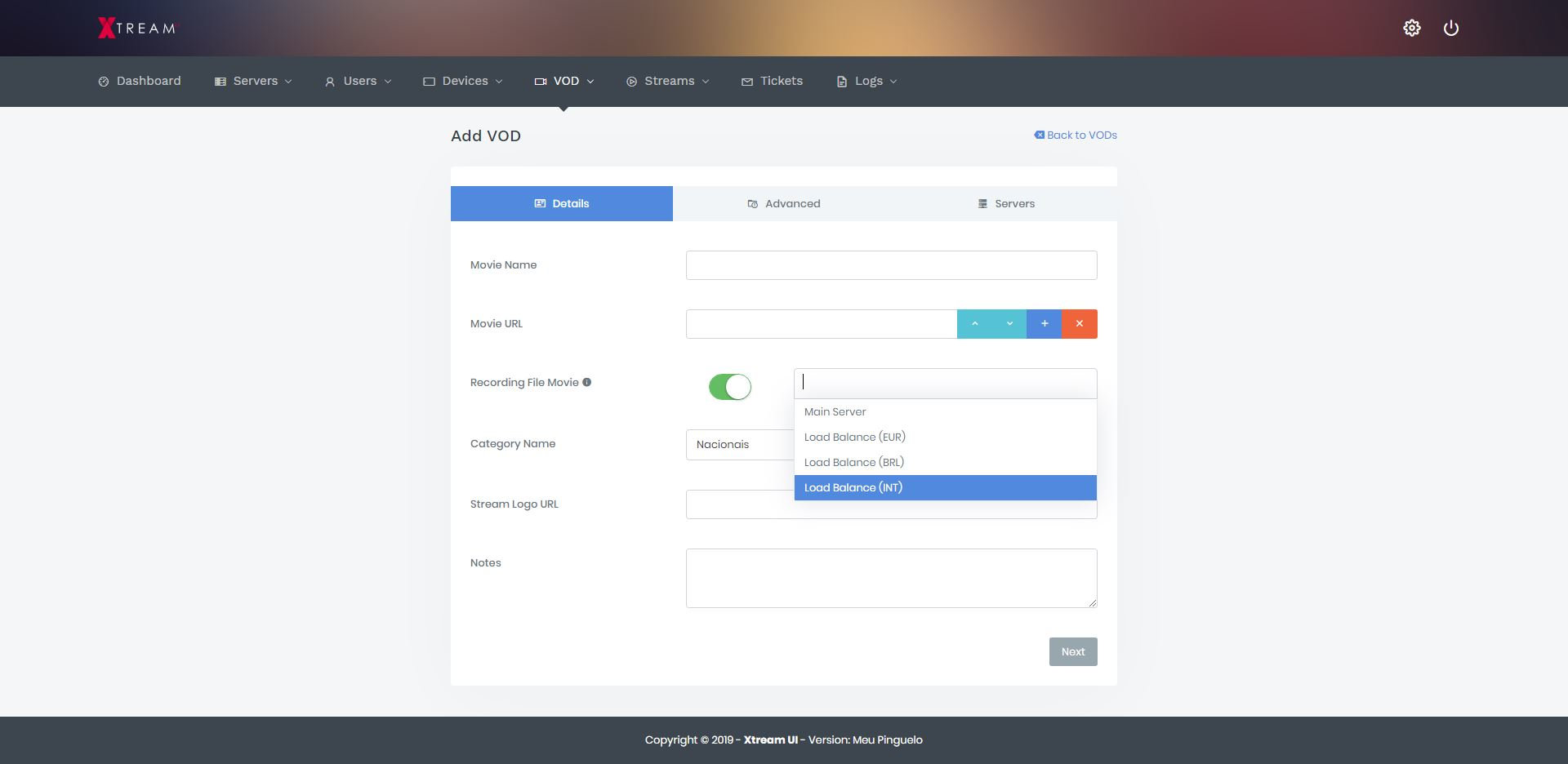Switch to the Details tab
The width and height of the screenshot is (1568, 764).
pos(562,204)
